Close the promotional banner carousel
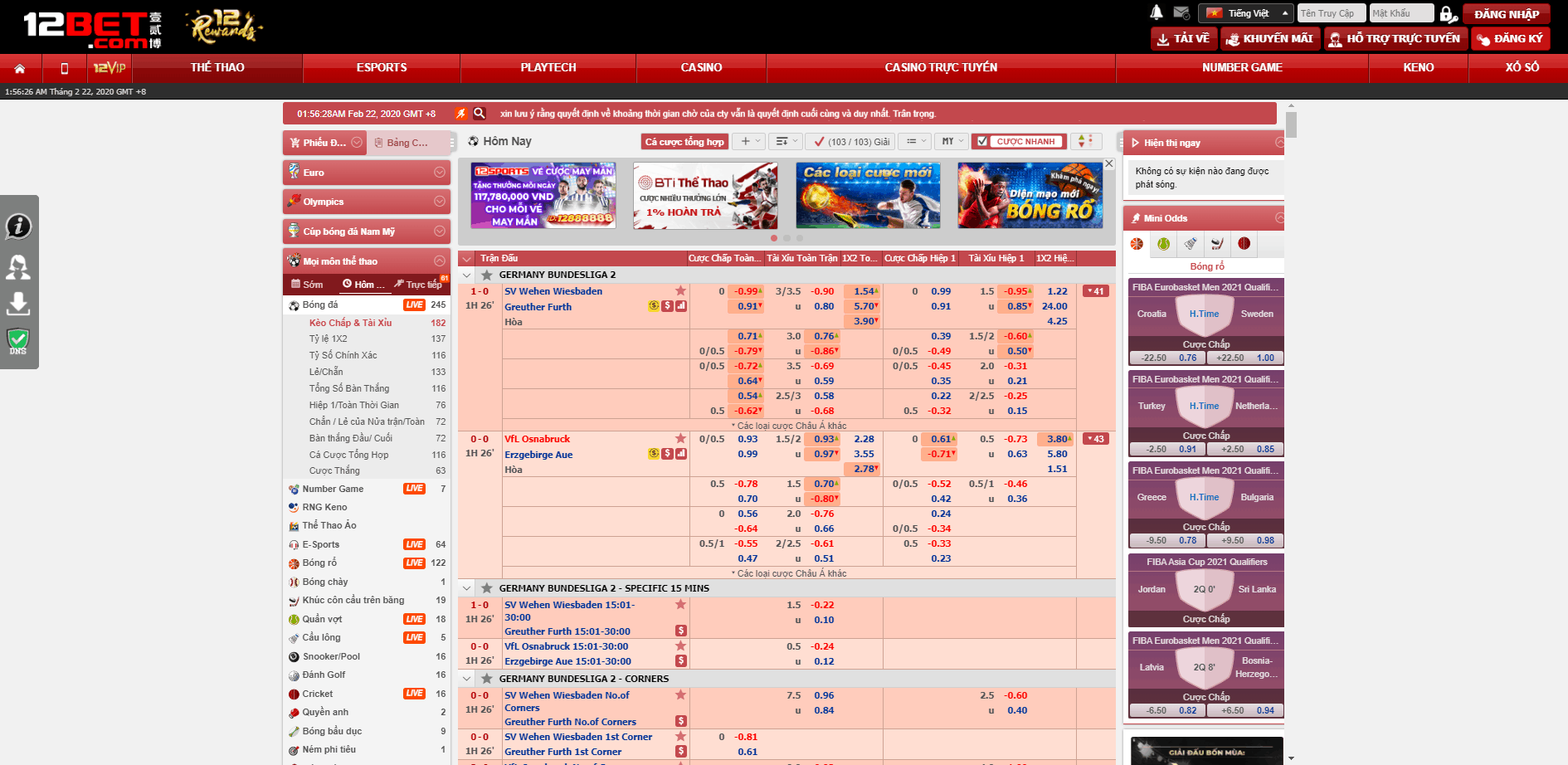The image size is (1568, 765). [1108, 163]
